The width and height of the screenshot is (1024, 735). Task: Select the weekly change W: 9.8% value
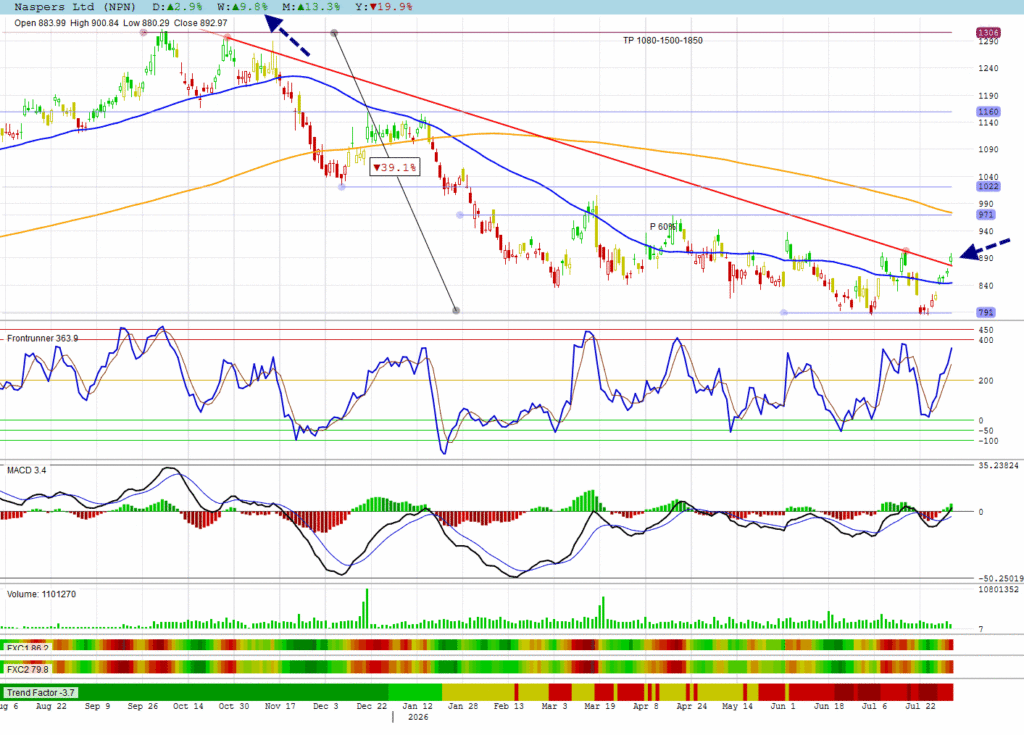pyautogui.click(x=242, y=7)
